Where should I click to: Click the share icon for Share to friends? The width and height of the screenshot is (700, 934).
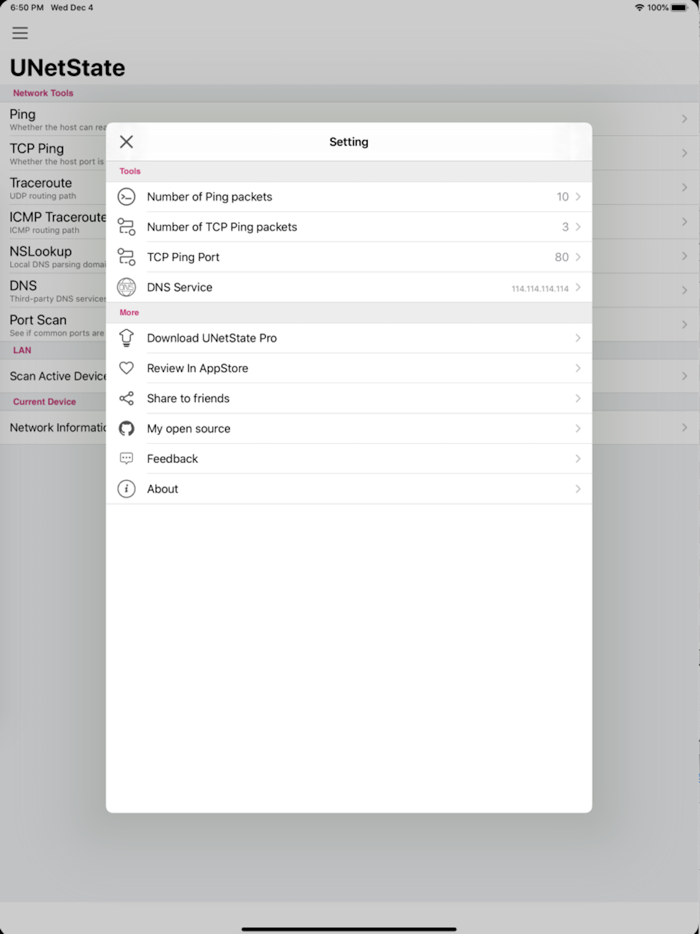pyautogui.click(x=126, y=398)
